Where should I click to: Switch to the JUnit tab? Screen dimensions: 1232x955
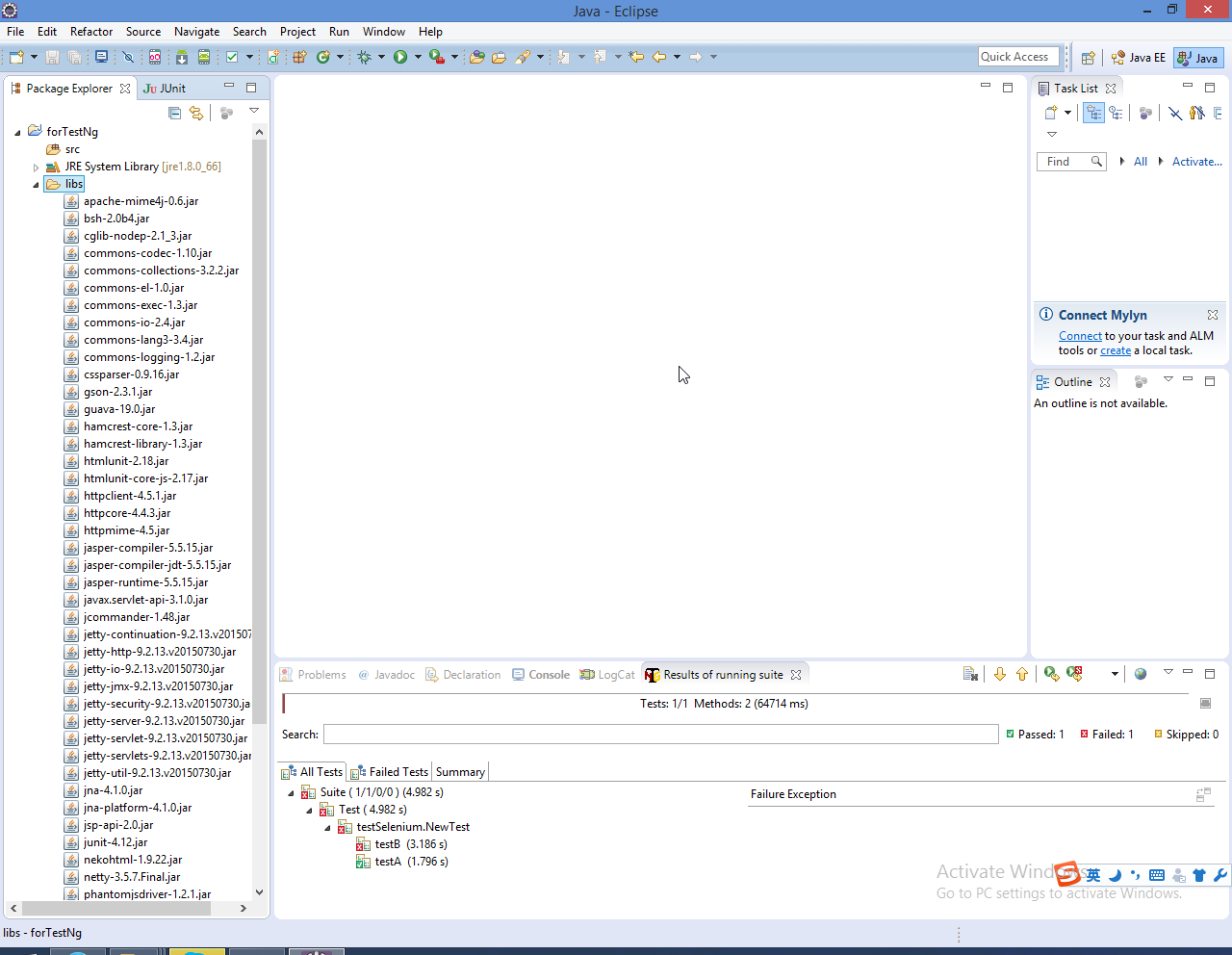[x=165, y=88]
